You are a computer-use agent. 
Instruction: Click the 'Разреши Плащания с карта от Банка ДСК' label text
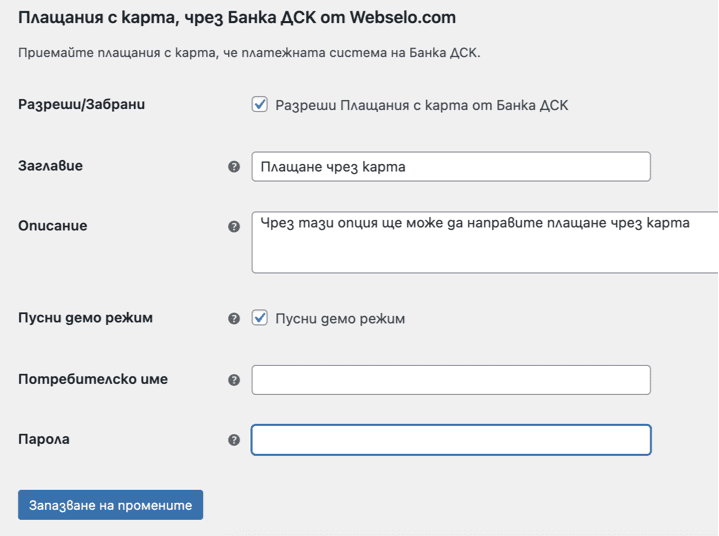point(421,105)
